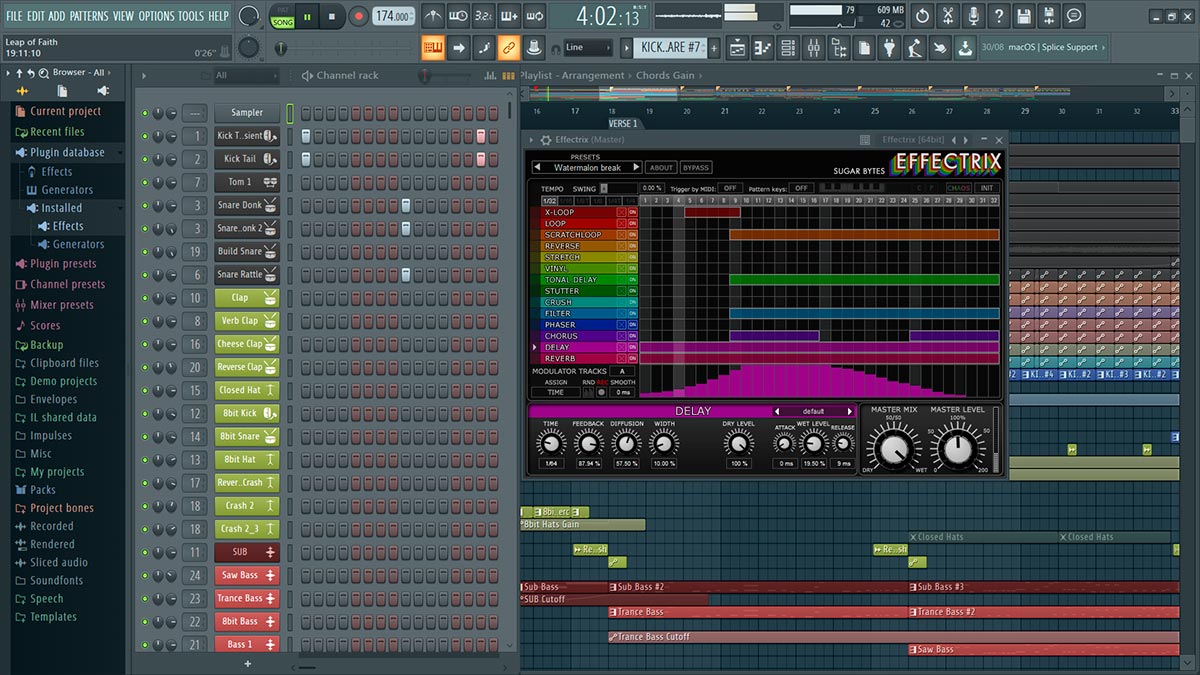The height and width of the screenshot is (675, 1200).
Task: Select the typing keyboard piano icon
Action: coord(433,47)
